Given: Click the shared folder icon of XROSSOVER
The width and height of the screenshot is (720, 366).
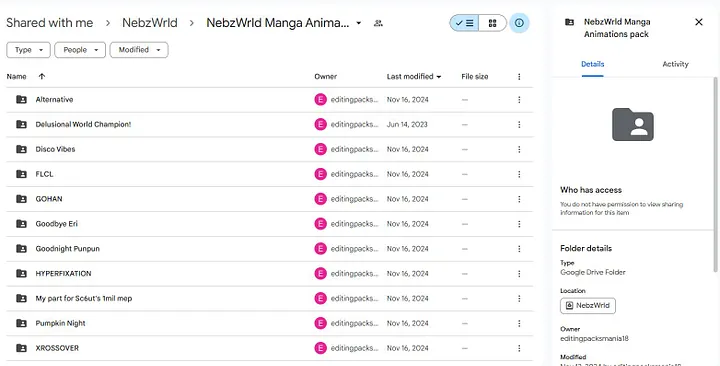Looking at the screenshot, I should (21, 348).
